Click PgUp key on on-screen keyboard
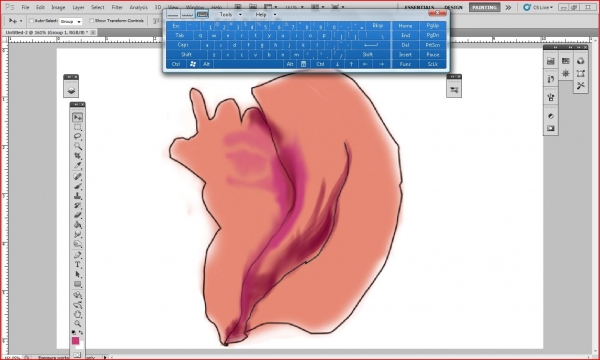The height and width of the screenshot is (360, 600). point(432,26)
